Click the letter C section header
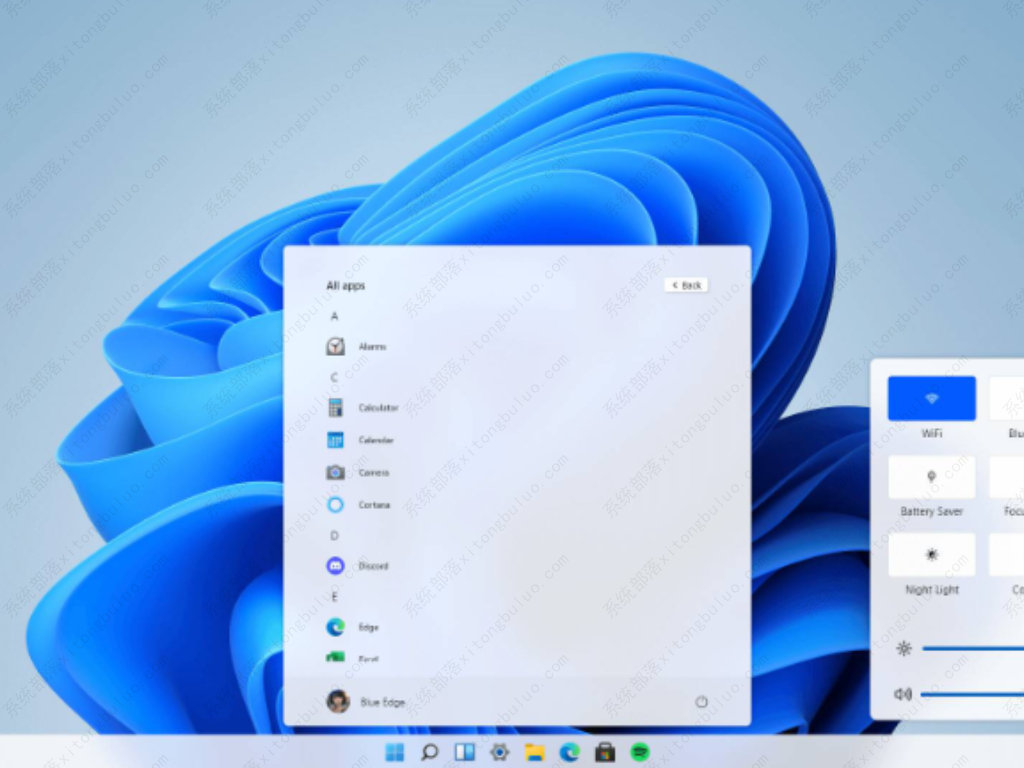 point(335,377)
